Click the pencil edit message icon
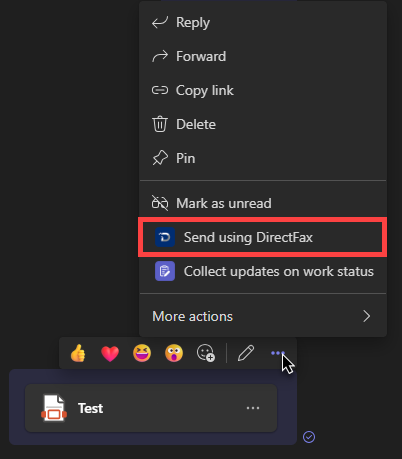 [x=246, y=353]
